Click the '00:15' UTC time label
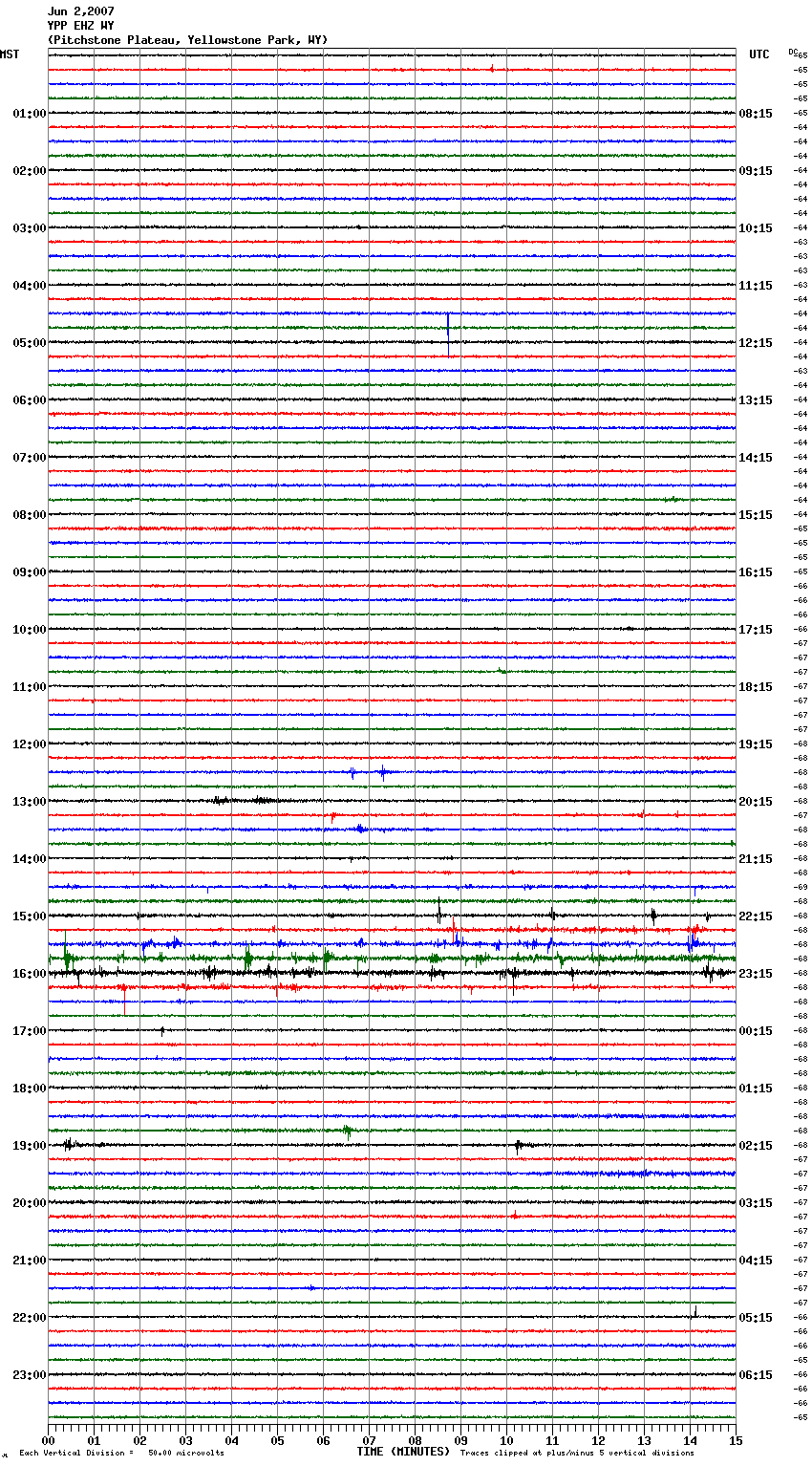The width and height of the screenshot is (812, 1466). [x=756, y=1031]
